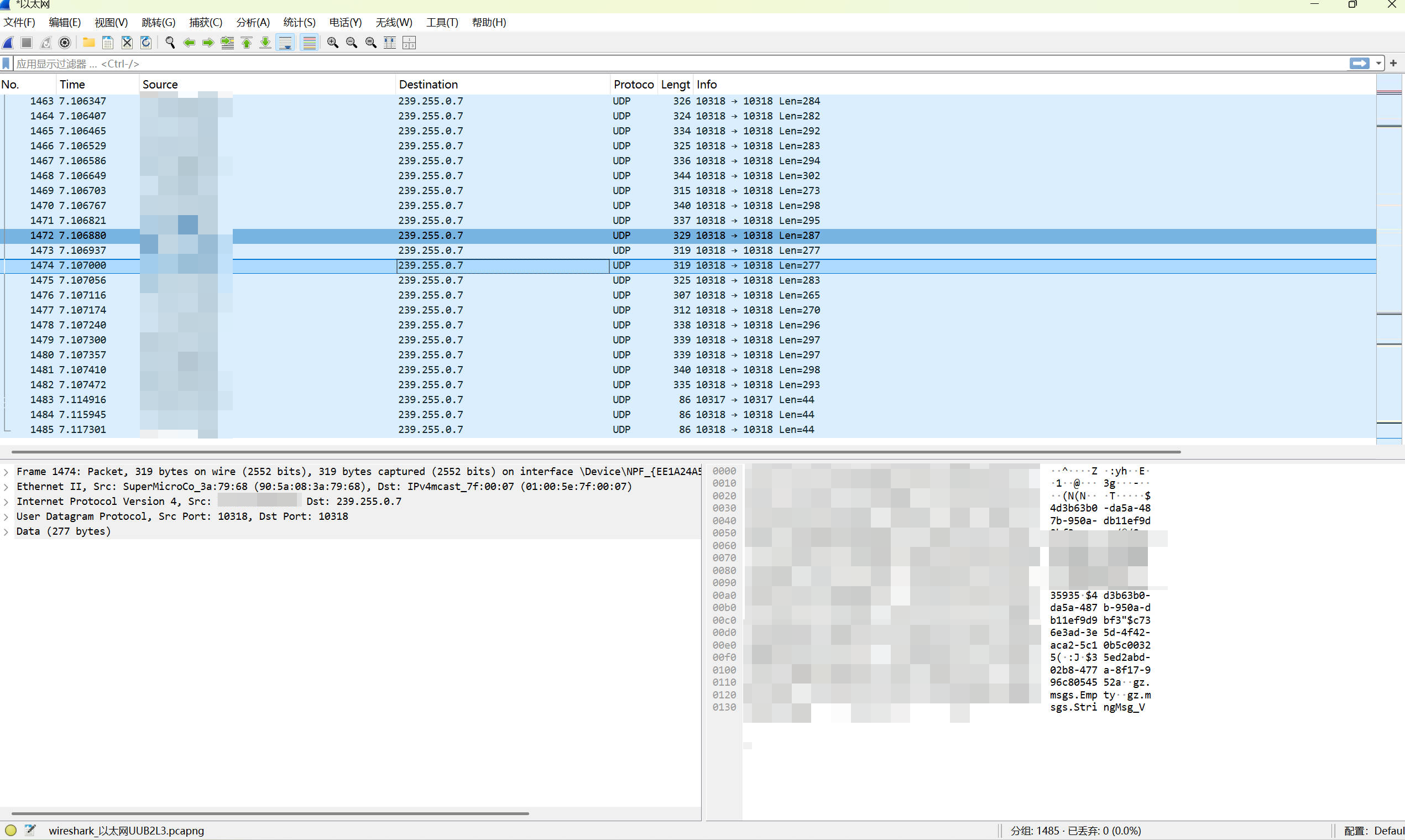The width and height of the screenshot is (1405, 840).
Task: Start capture with the blue shark fin icon
Action: pyautogui.click(x=8, y=43)
